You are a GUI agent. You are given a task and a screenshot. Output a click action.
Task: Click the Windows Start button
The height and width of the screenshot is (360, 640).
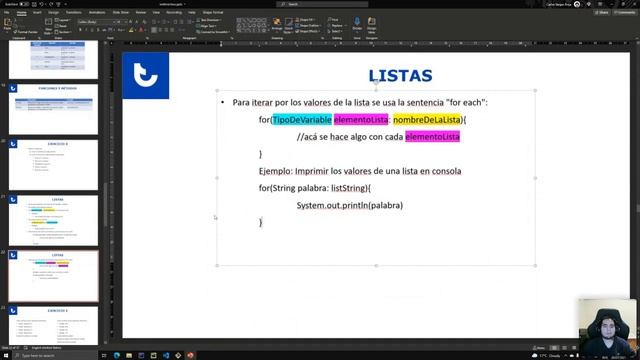point(6,356)
